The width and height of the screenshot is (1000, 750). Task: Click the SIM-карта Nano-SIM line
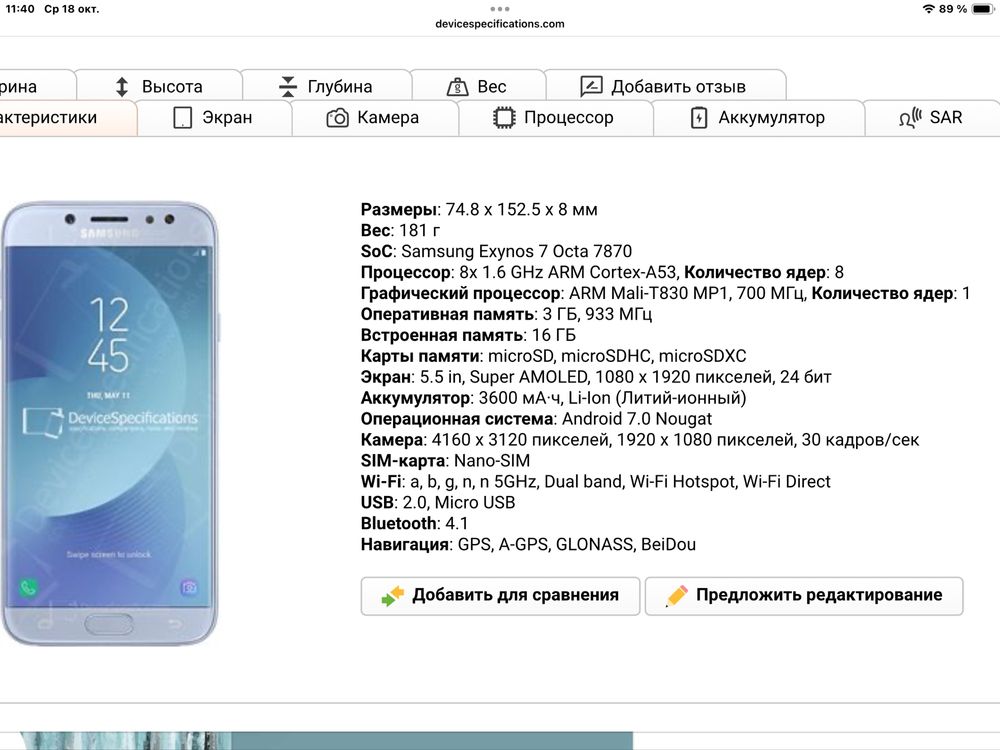coord(445,460)
